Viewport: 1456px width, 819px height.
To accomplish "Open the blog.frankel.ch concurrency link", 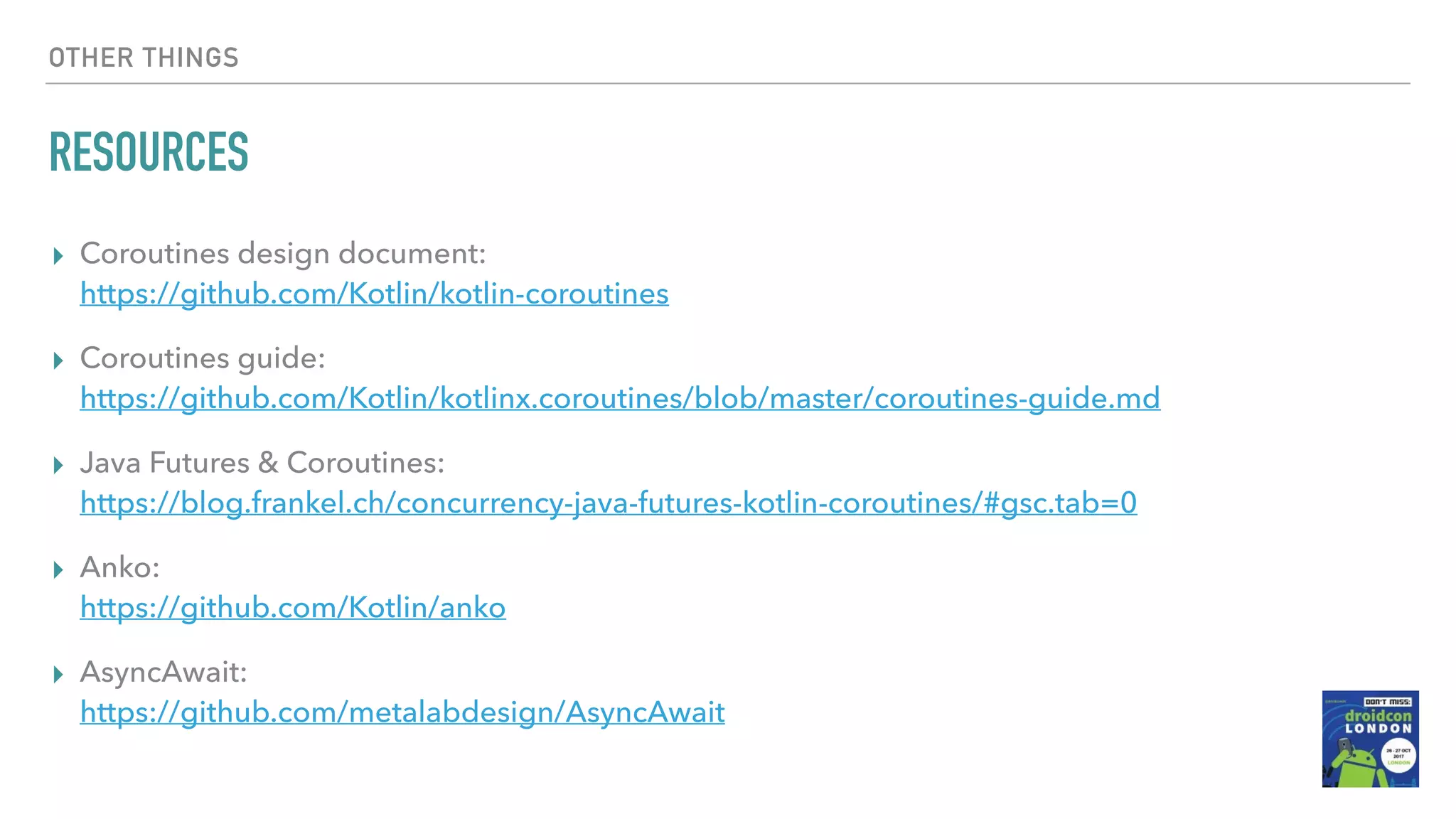I will (608, 503).
